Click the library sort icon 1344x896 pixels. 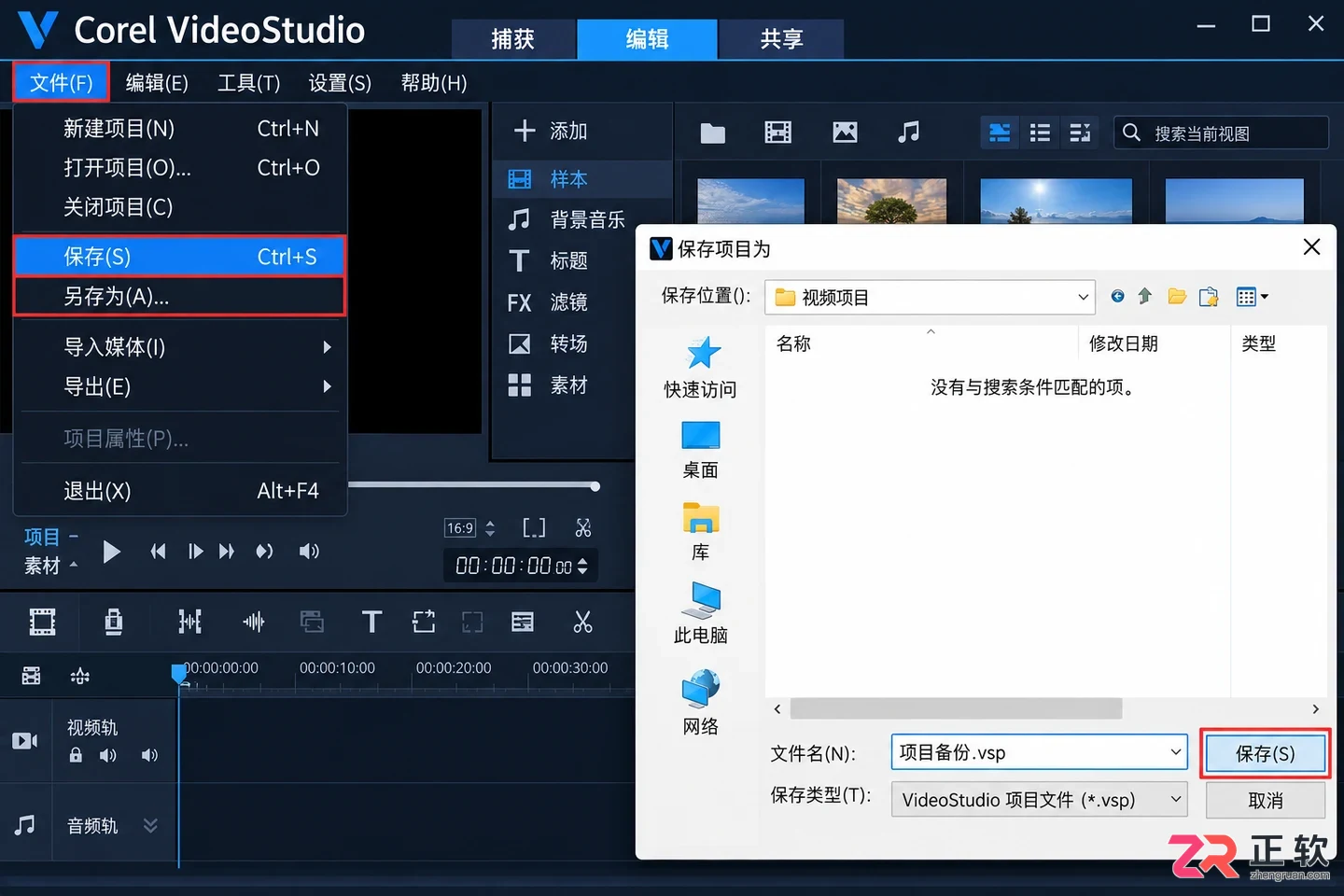click(1080, 133)
